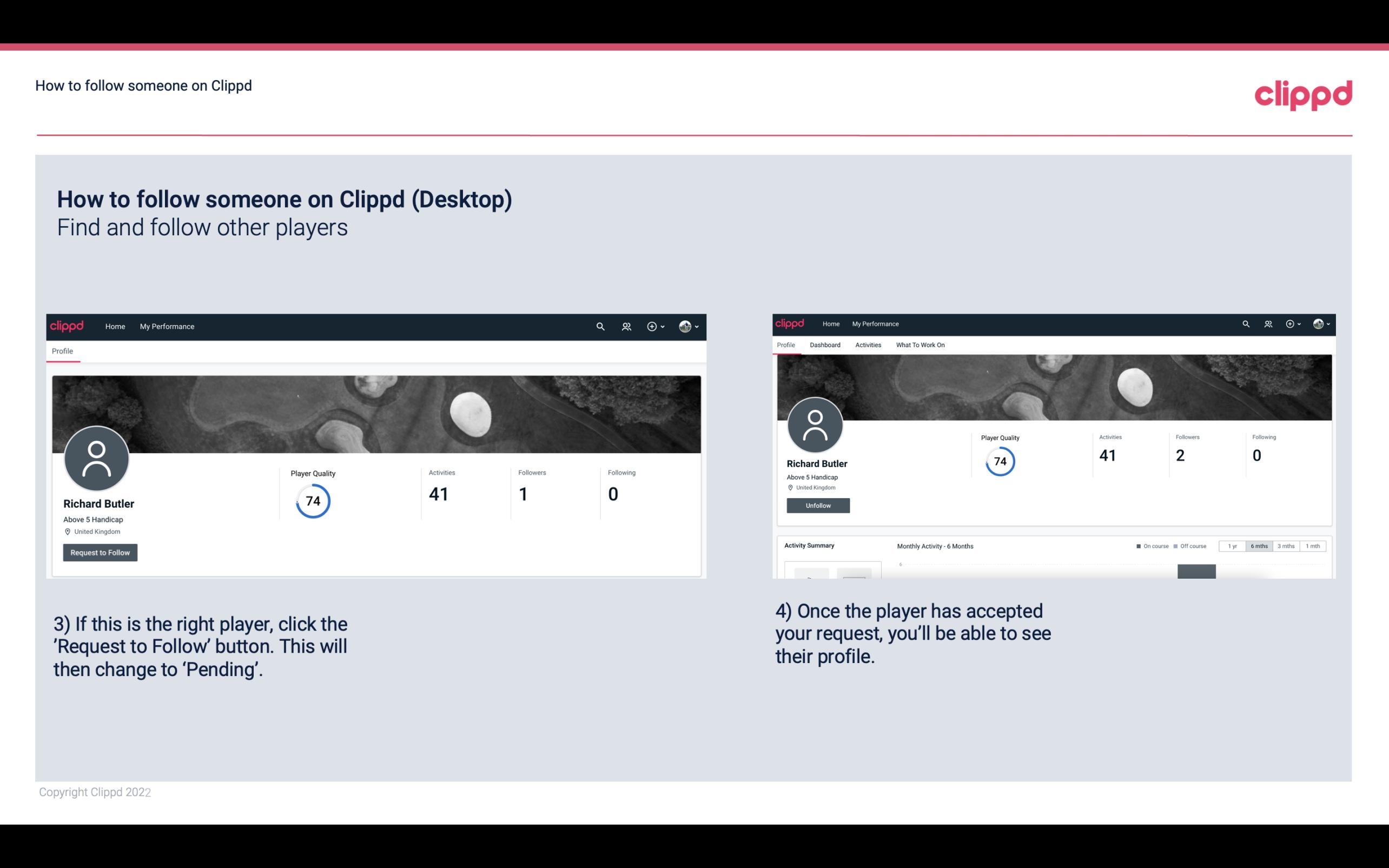The width and height of the screenshot is (1389, 868).
Task: Select the 'Dashboard' tab on right panel
Action: tap(824, 345)
